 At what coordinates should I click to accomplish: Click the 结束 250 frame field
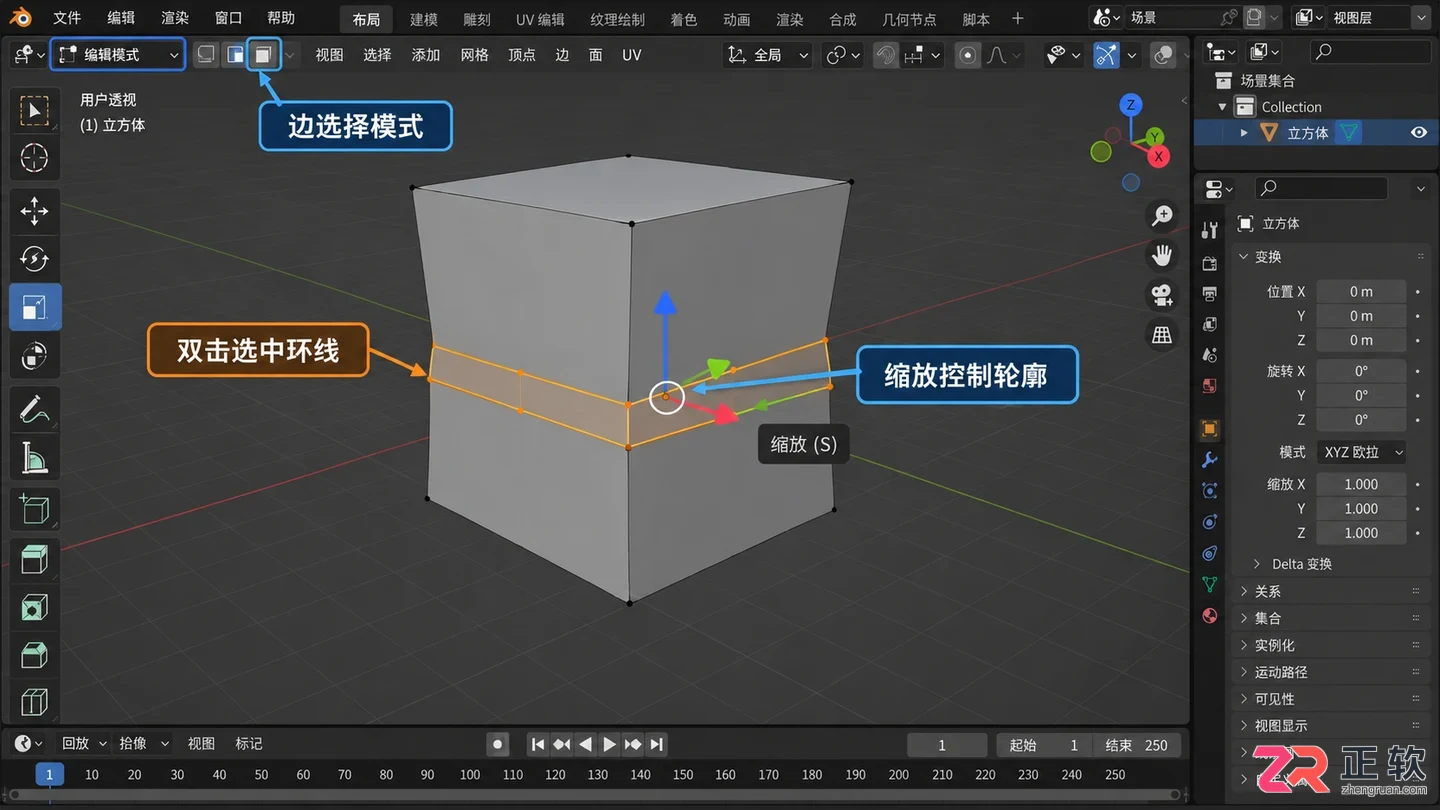click(1136, 745)
